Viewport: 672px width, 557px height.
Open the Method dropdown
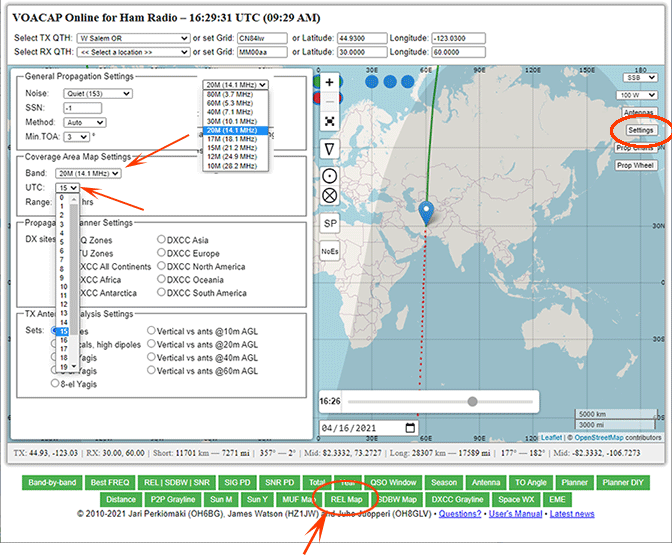click(x=84, y=123)
